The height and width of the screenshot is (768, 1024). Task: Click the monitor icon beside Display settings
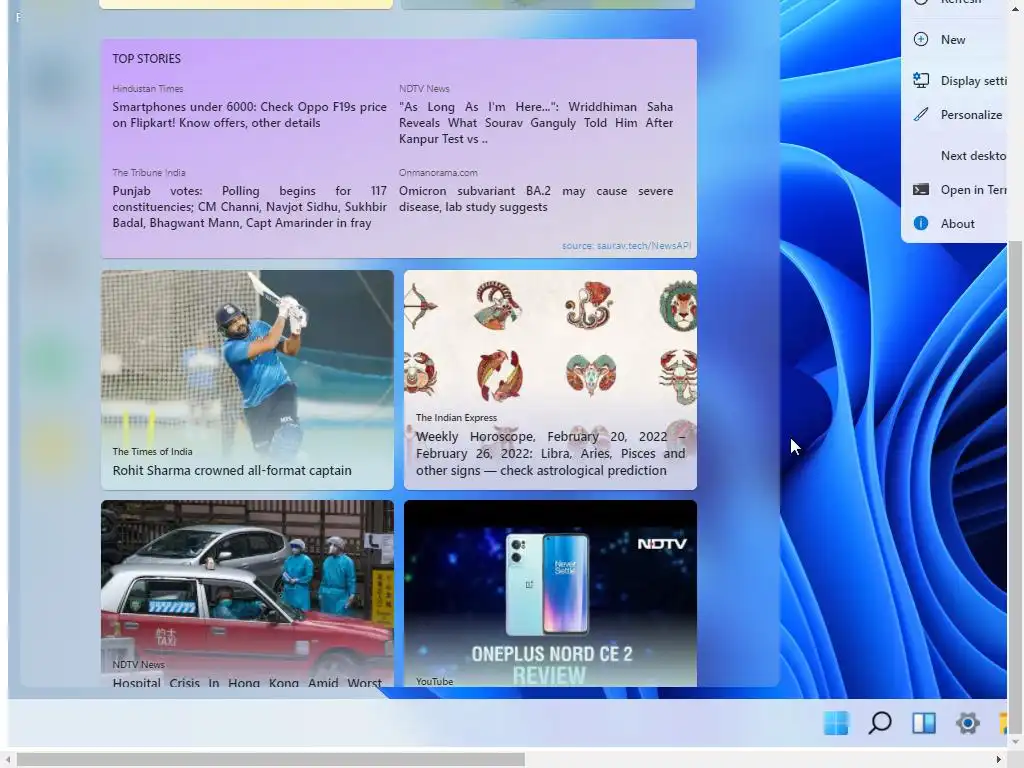pyautogui.click(x=921, y=80)
